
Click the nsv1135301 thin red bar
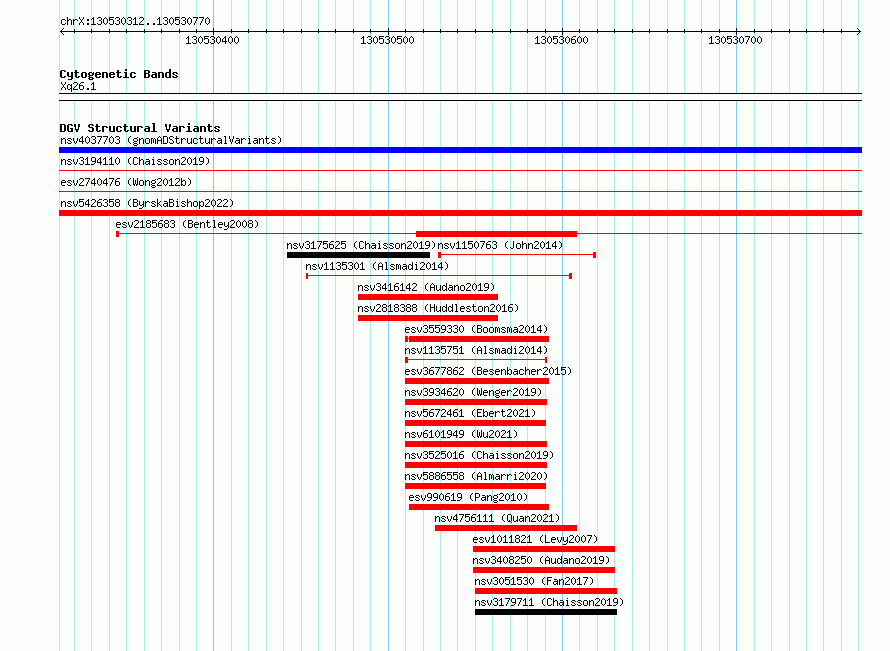(x=439, y=276)
